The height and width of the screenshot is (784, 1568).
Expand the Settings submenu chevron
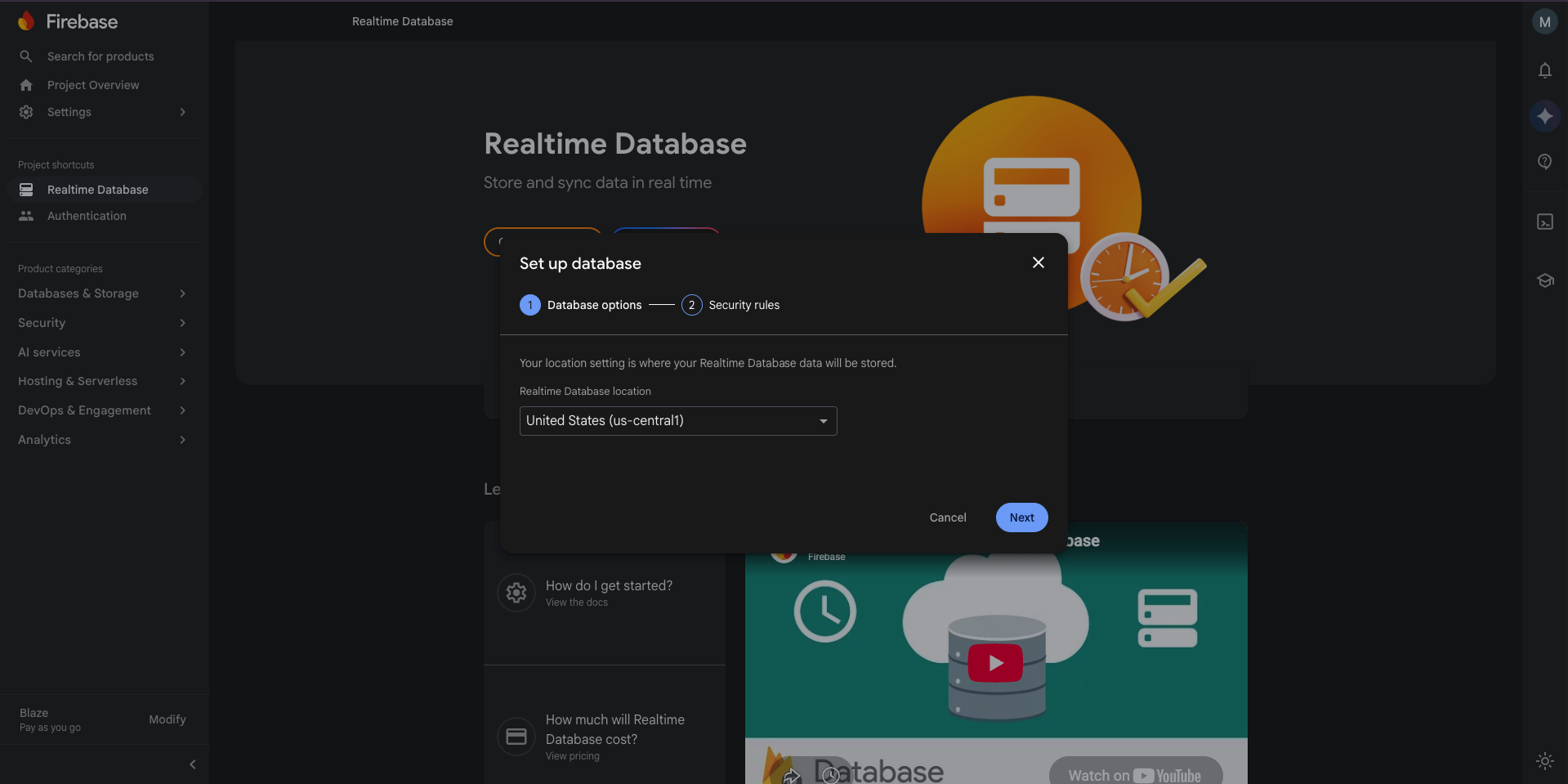[x=182, y=112]
